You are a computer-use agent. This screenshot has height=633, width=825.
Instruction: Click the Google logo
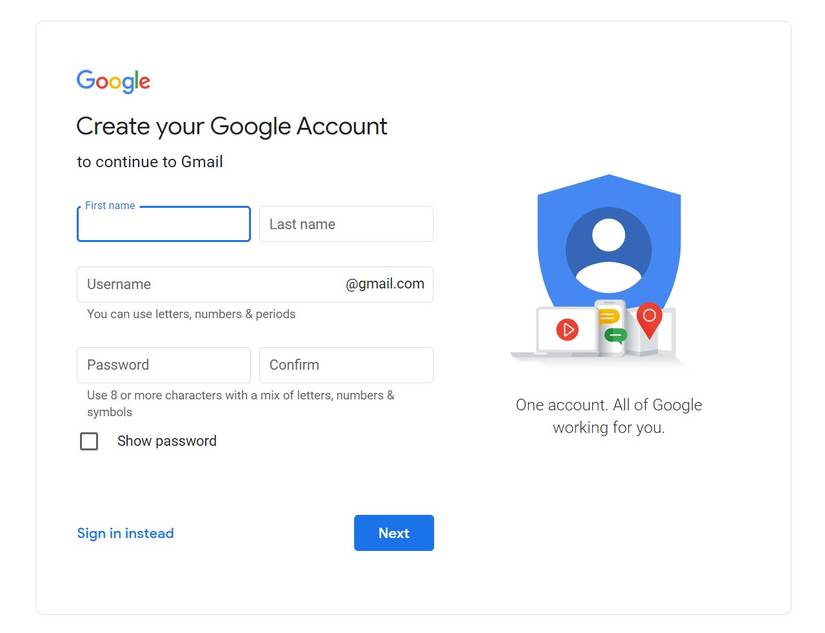tap(113, 82)
